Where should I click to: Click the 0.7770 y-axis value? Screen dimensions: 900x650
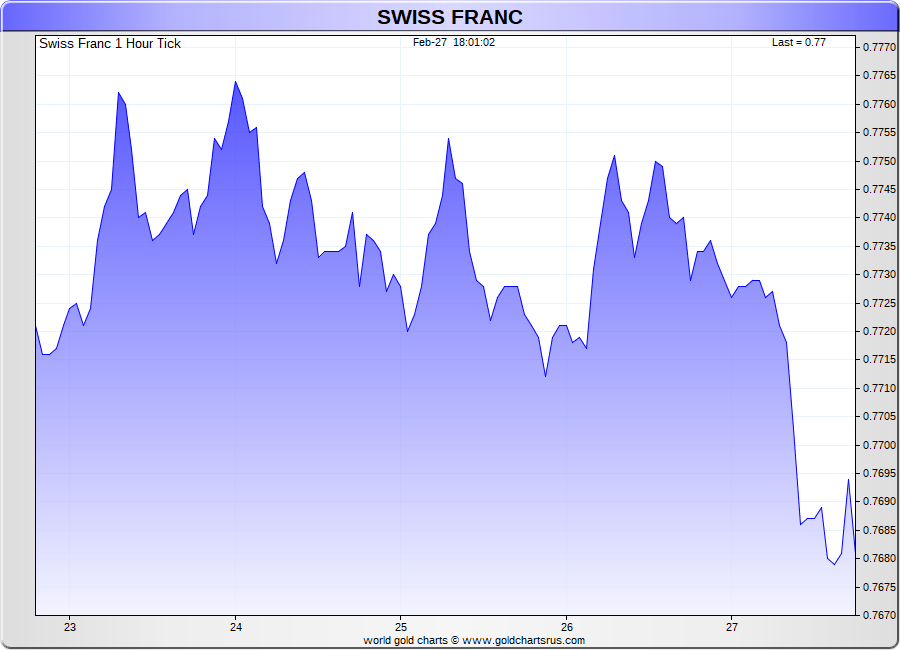(x=878, y=47)
